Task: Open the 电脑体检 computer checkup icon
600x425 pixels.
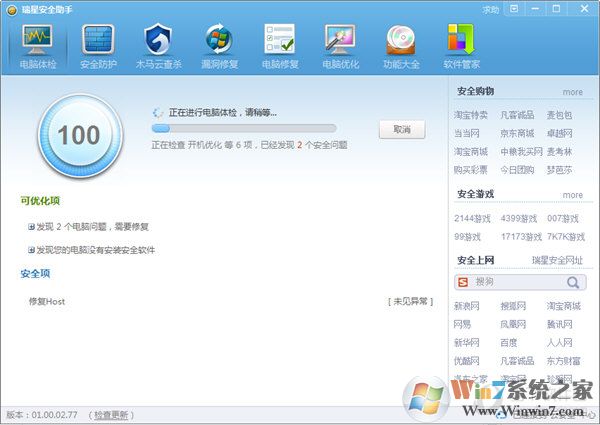Action: 39,46
